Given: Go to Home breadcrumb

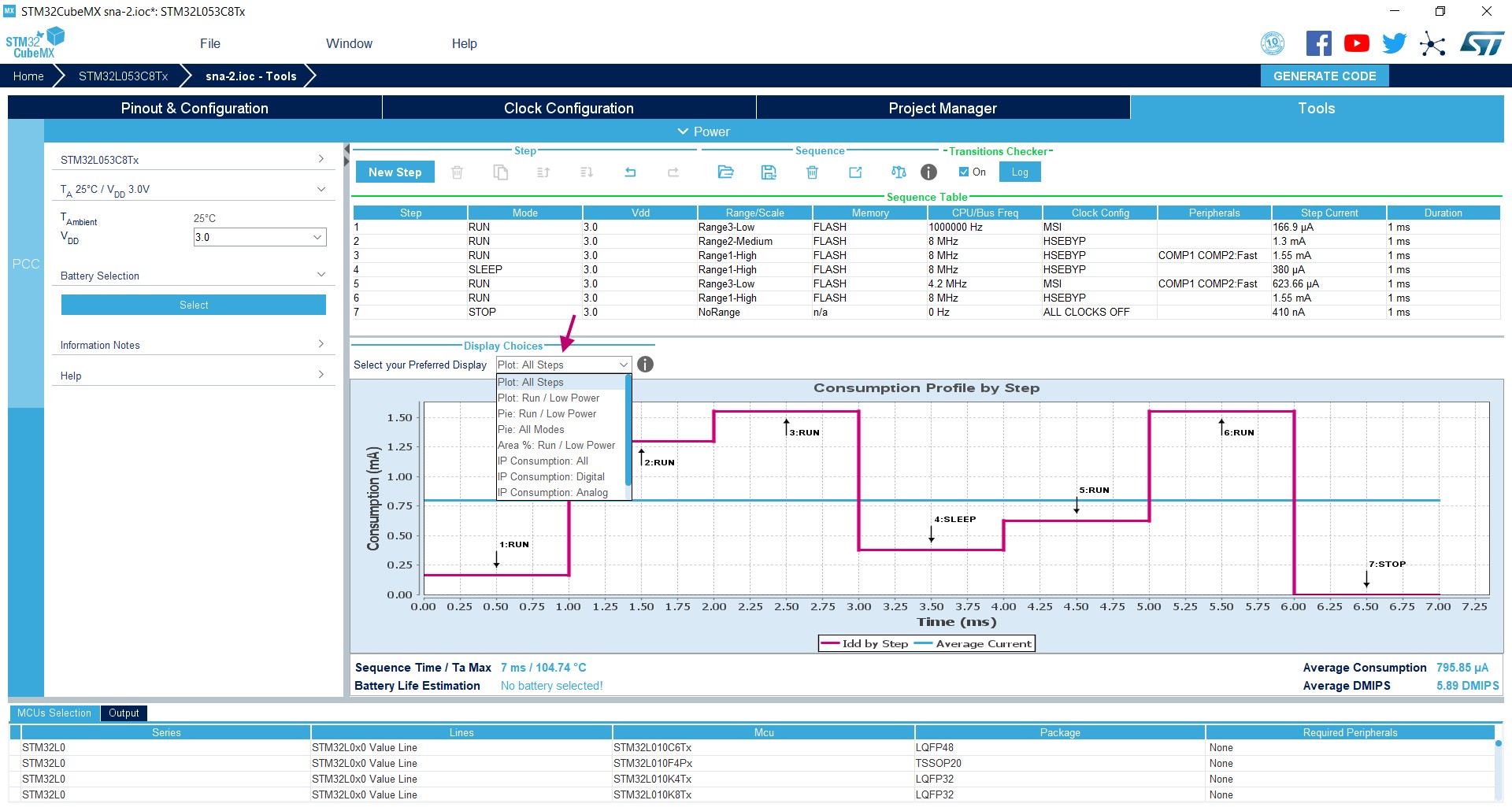Looking at the screenshot, I should [28, 76].
